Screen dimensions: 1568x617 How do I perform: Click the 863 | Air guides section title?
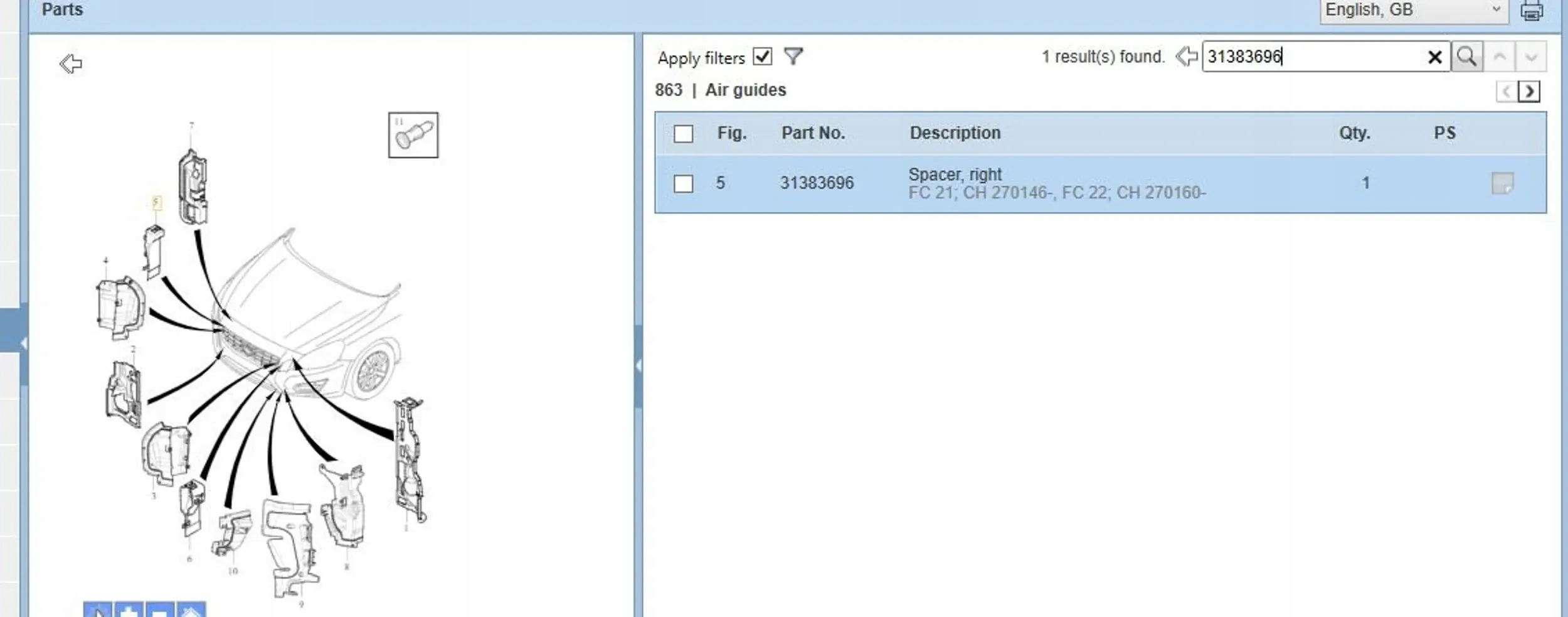click(x=720, y=90)
